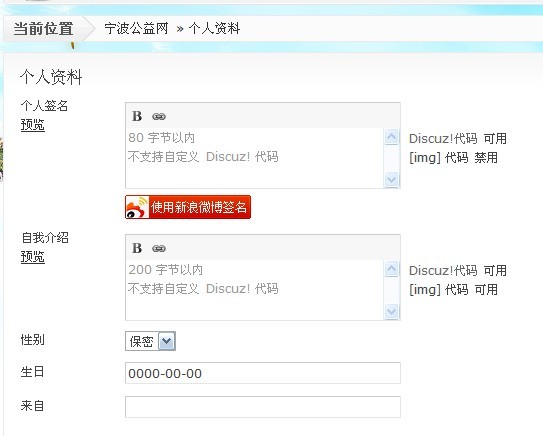This screenshot has height=436, width=543.
Task: Click the 来自 input field
Action: 263,407
